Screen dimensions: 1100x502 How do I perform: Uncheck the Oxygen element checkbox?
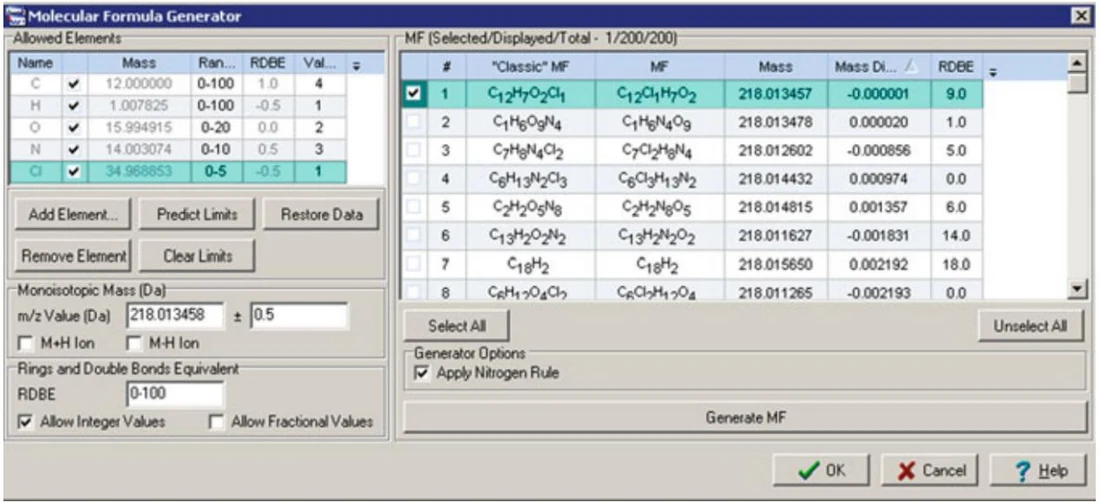click(x=74, y=128)
